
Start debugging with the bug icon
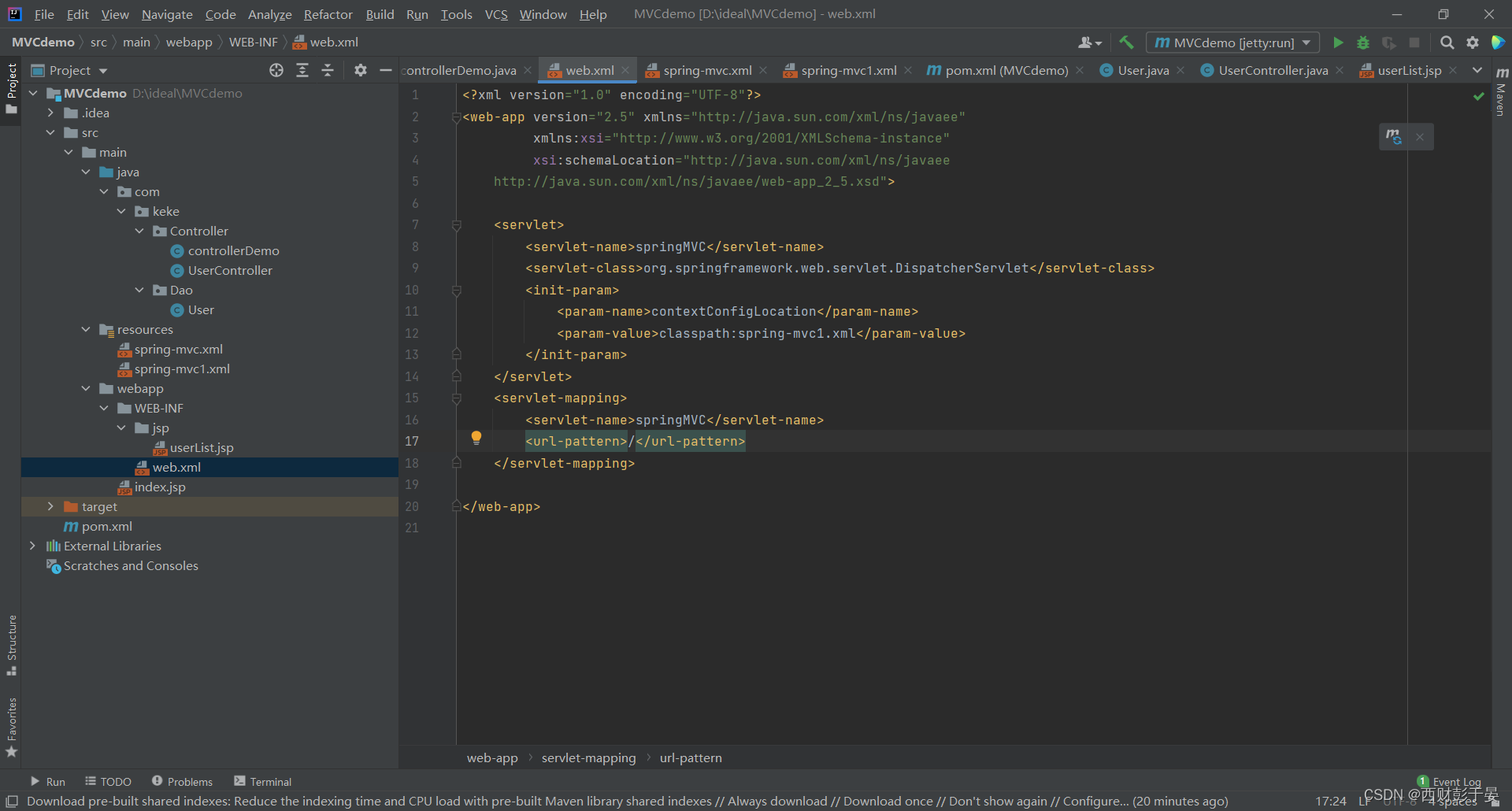click(x=1363, y=43)
